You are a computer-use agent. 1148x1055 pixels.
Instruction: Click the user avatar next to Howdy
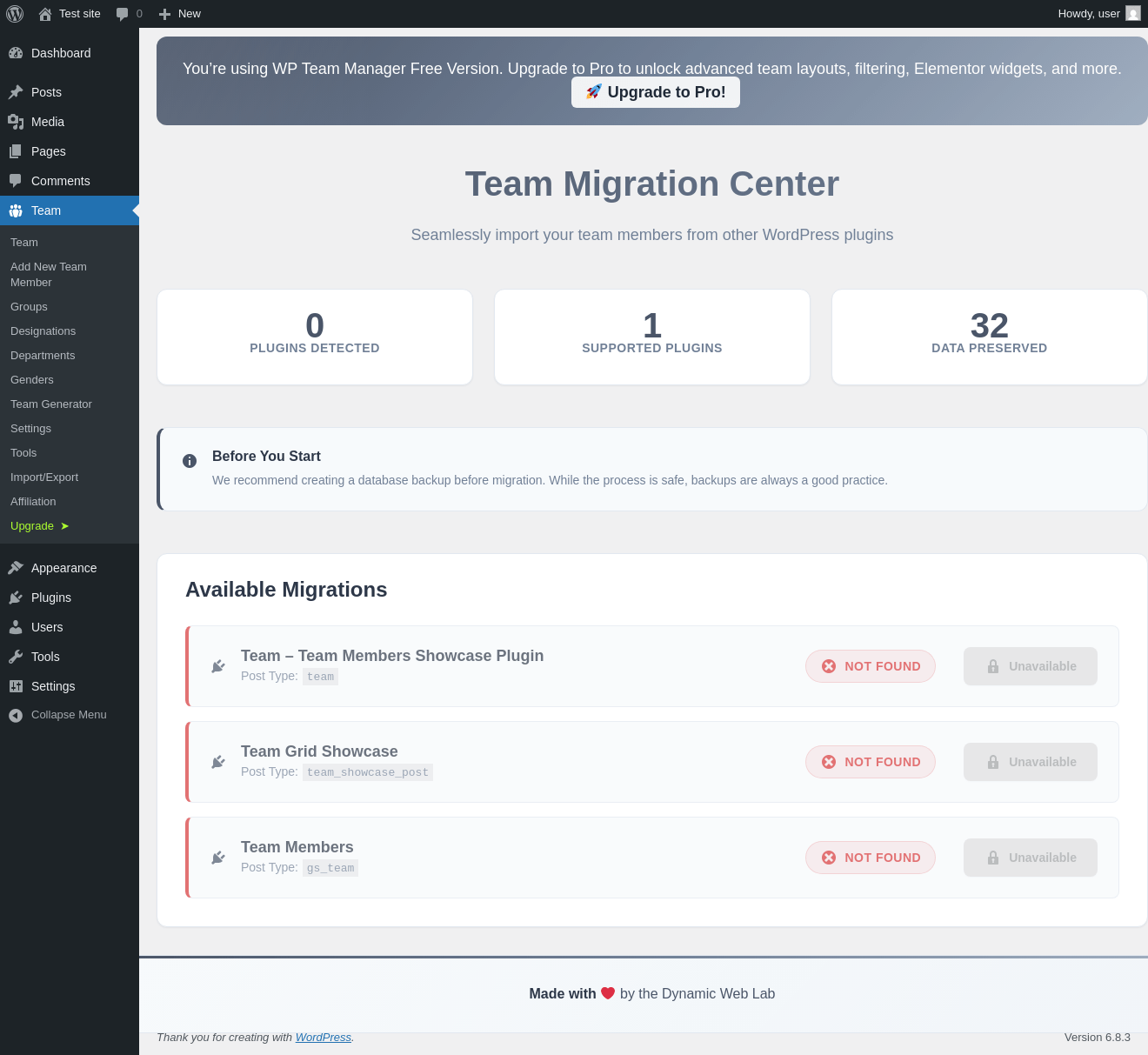(x=1133, y=14)
